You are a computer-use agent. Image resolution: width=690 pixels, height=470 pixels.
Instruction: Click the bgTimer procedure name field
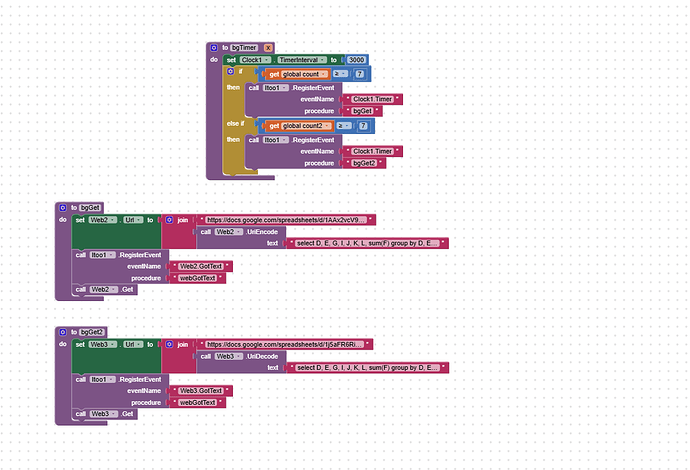(244, 48)
